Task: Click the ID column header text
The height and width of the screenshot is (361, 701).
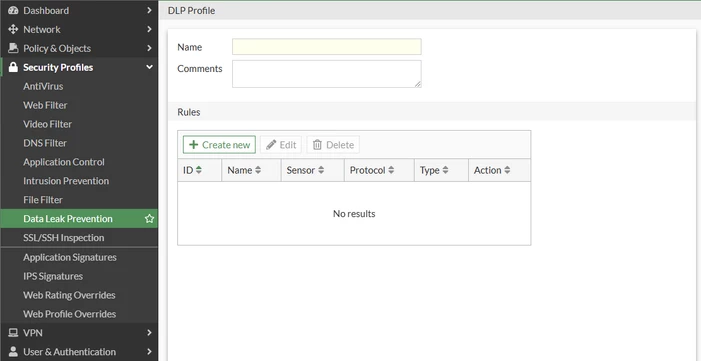Action: tap(188, 170)
